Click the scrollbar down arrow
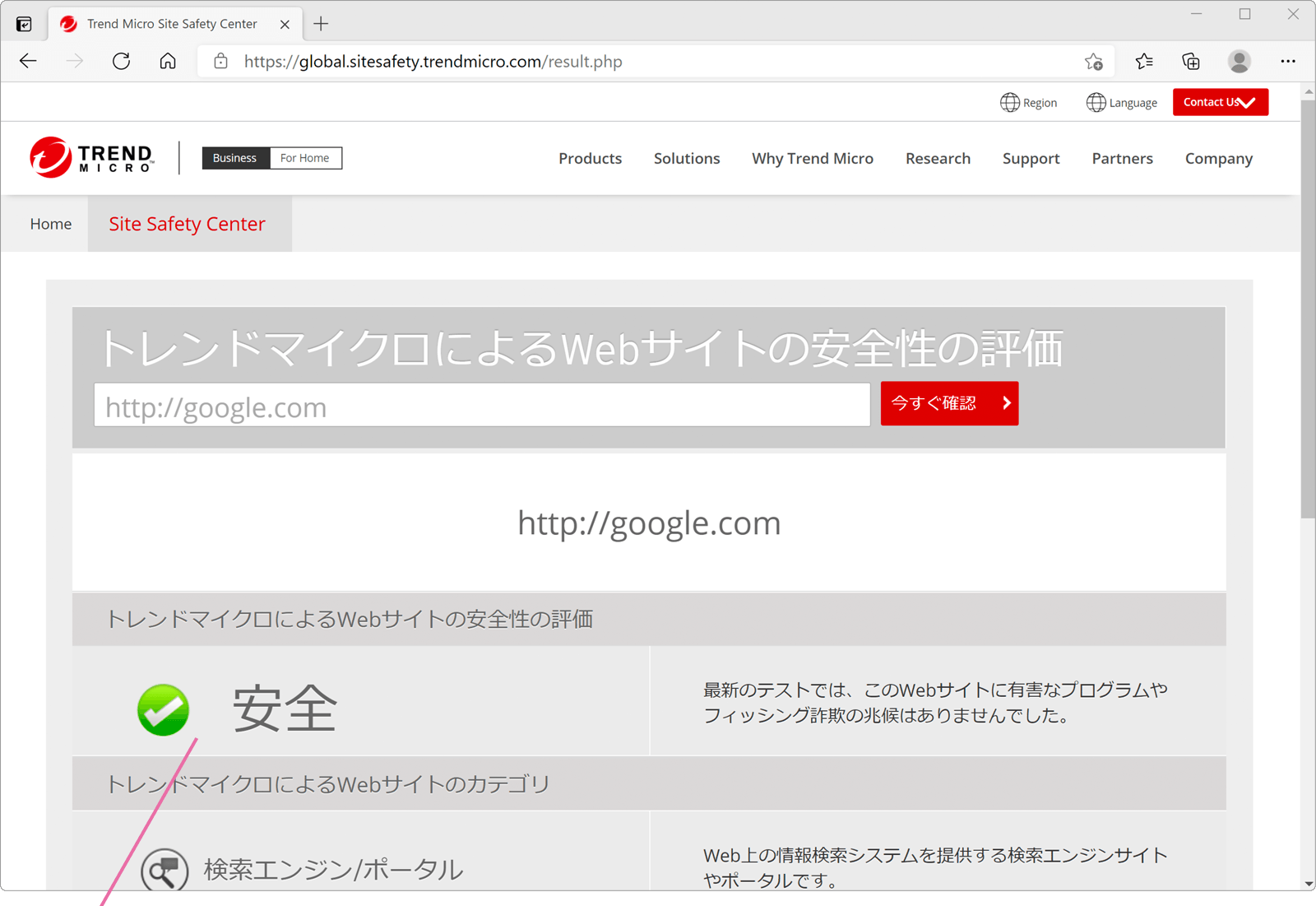1316x906 pixels. (1309, 884)
